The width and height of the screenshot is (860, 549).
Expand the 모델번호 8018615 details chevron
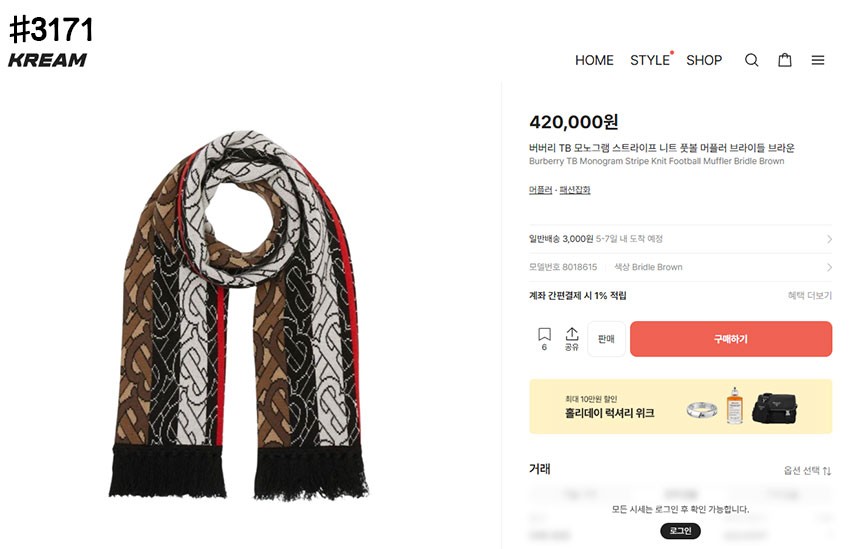coord(829,267)
